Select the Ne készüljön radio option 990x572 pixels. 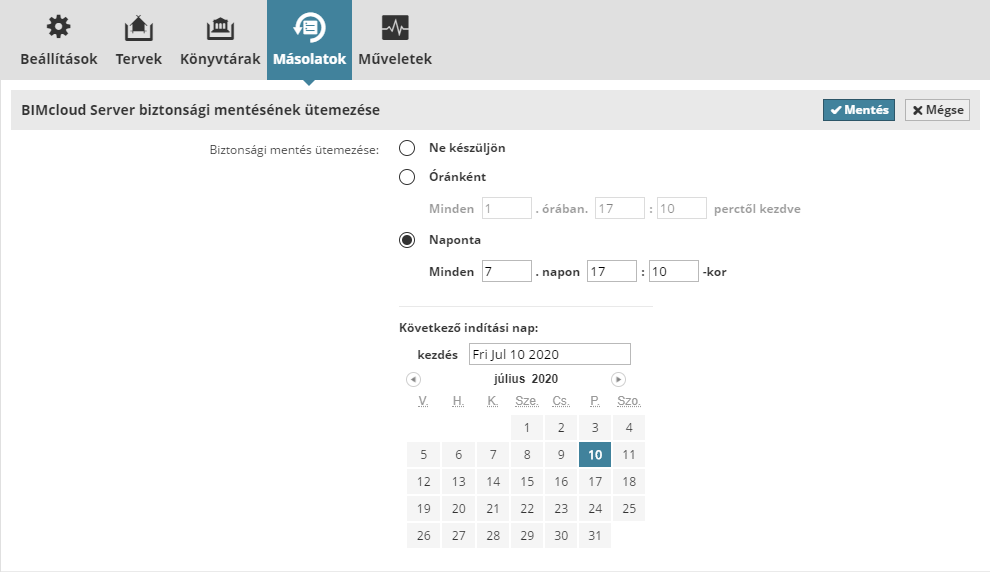(407, 148)
